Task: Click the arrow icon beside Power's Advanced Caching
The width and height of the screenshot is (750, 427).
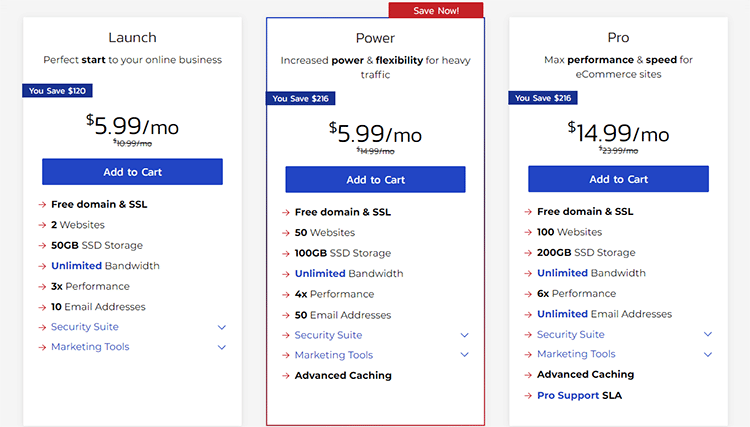Action: point(285,376)
